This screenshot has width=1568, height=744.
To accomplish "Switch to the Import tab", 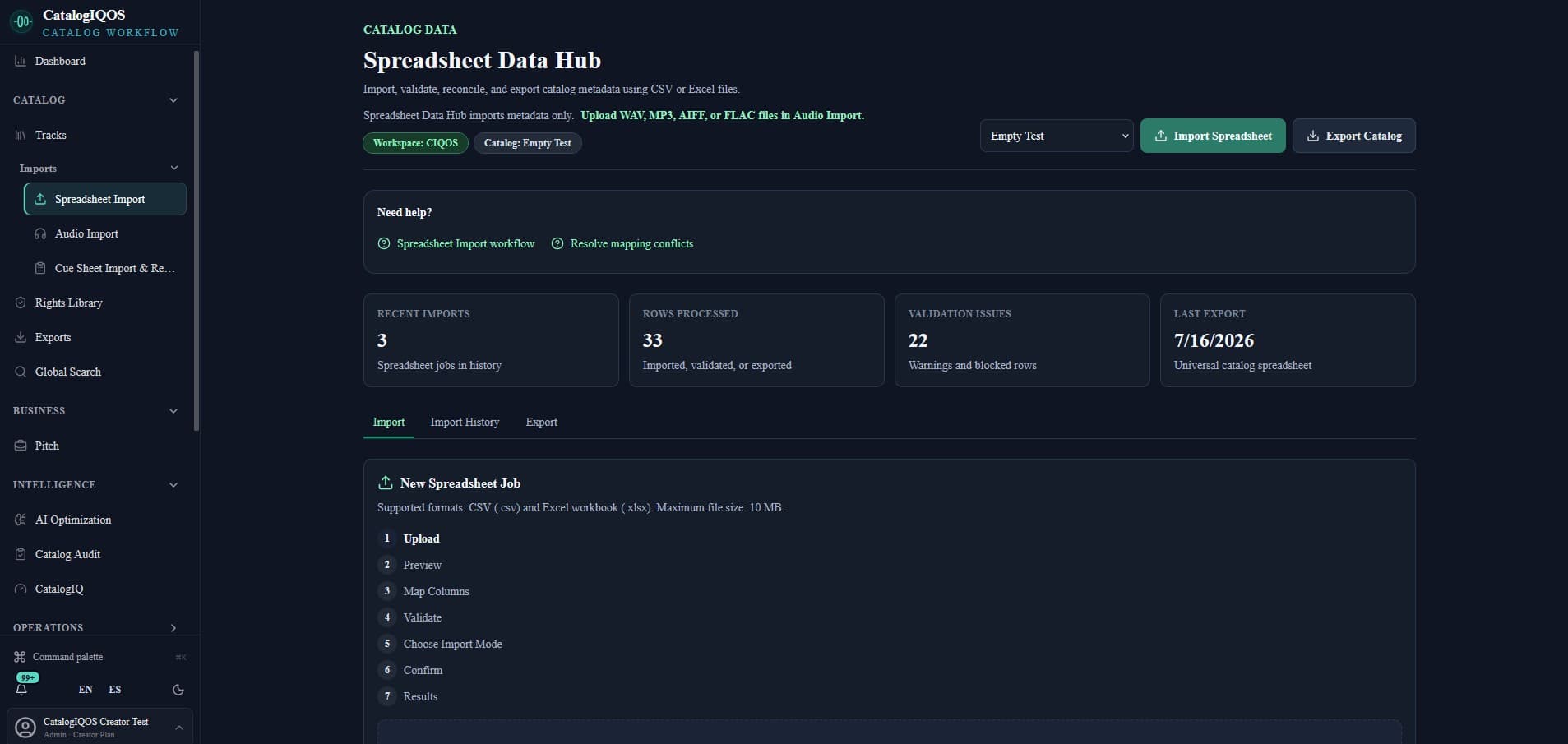I will click(389, 423).
